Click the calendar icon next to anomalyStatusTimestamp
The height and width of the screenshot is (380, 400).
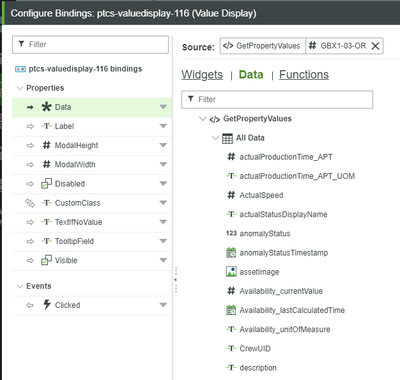231,253
